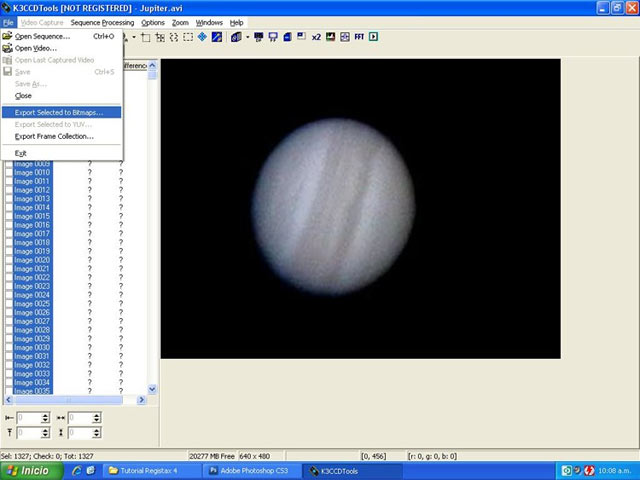Select Image 0025 in the frame list

coord(32,304)
